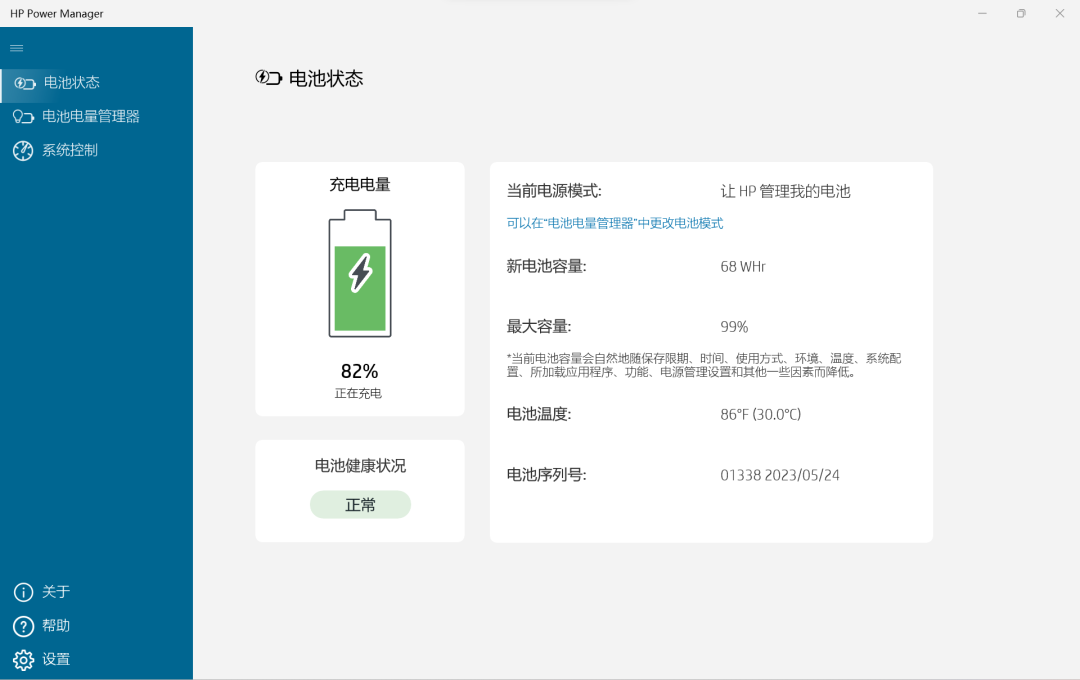This screenshot has width=1080, height=680.
Task: Restore down the HP Power Manager window
Action: click(x=1021, y=13)
